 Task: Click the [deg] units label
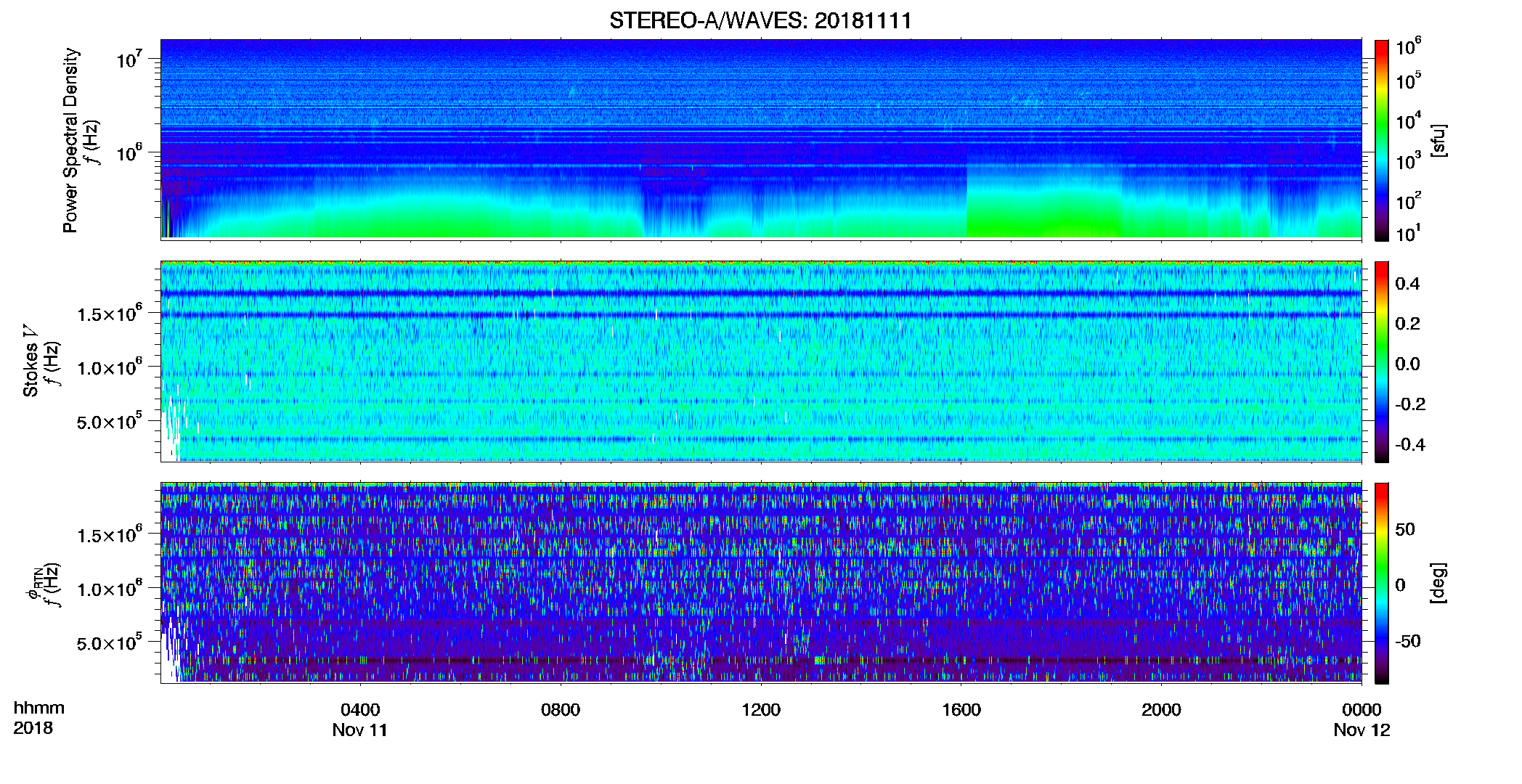click(x=1438, y=583)
